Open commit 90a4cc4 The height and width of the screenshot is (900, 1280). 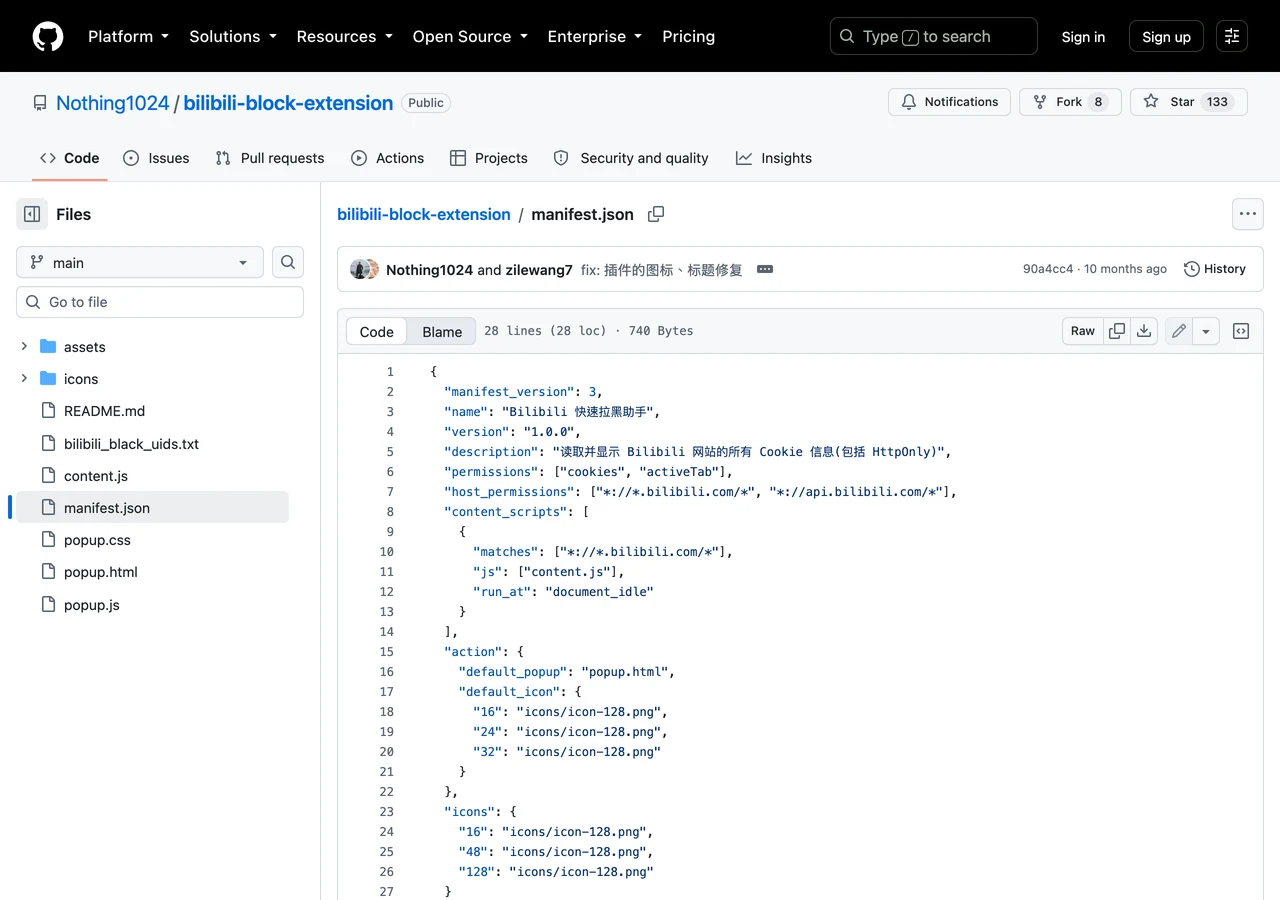[x=1048, y=269]
